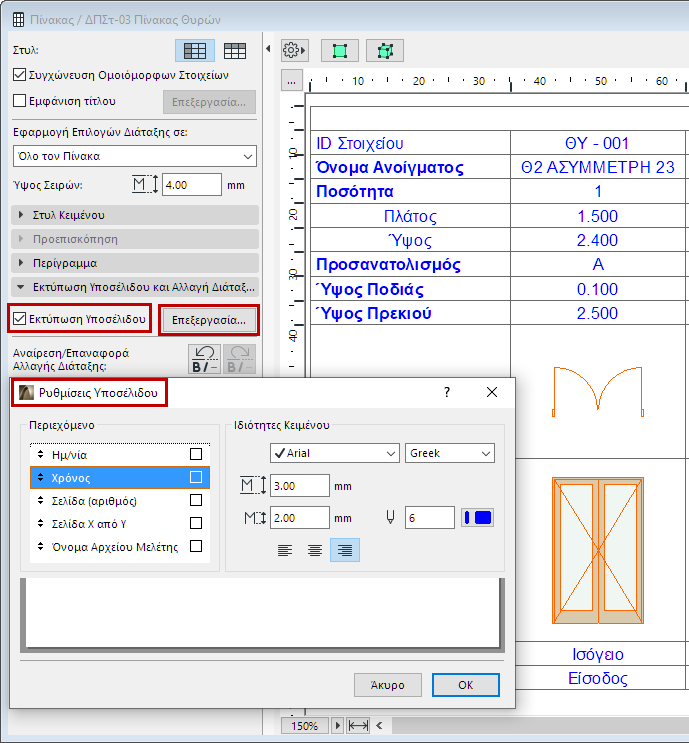Screen dimensions: 689x743
Task: Check the Σελίδα Χ από Υ checkbox
Action: (196, 523)
